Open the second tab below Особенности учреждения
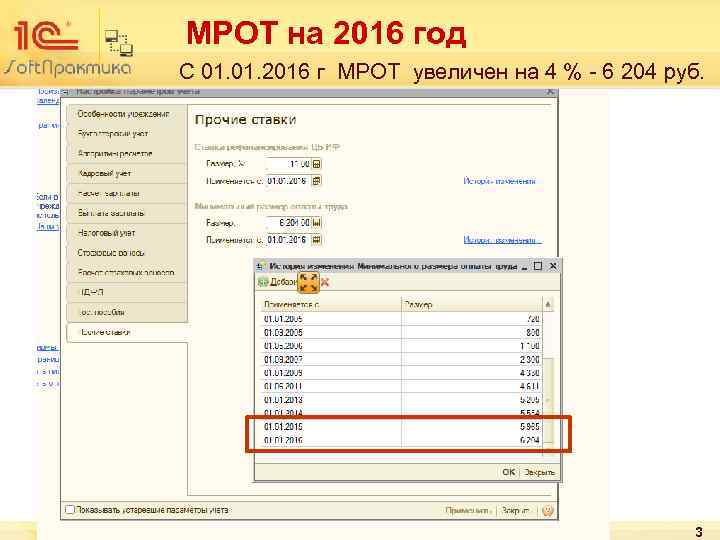Viewport: 720px width, 540px height. click(x=127, y=153)
